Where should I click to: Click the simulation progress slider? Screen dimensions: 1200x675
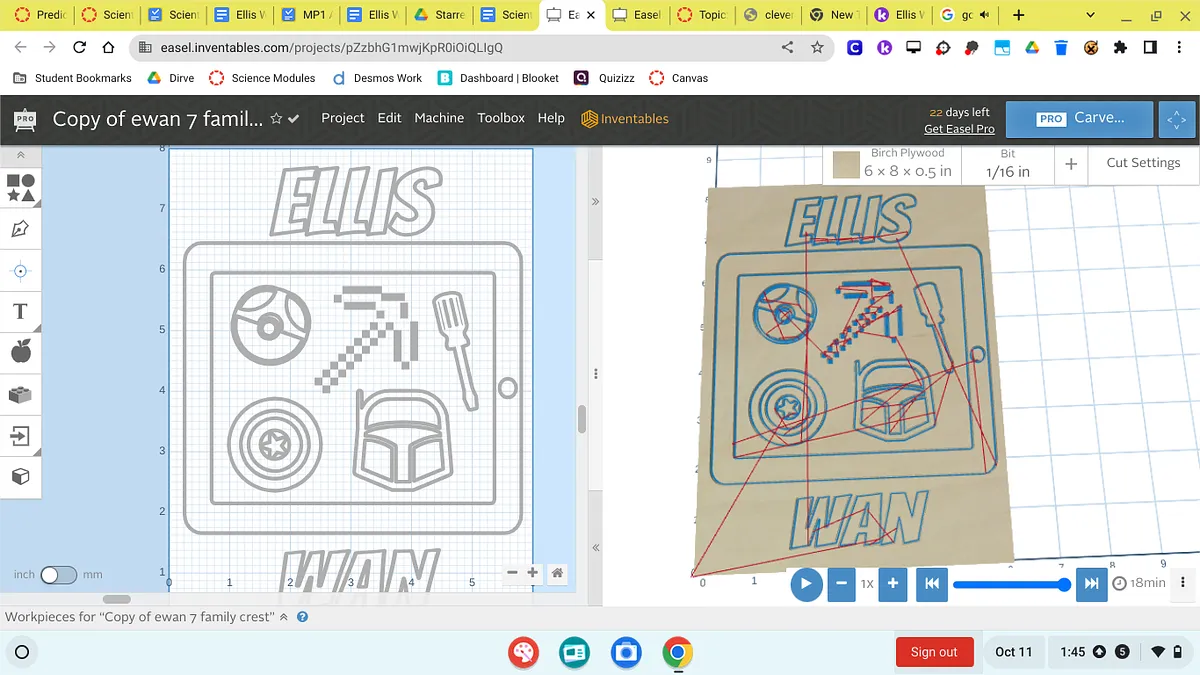pyautogui.click(x=1010, y=584)
